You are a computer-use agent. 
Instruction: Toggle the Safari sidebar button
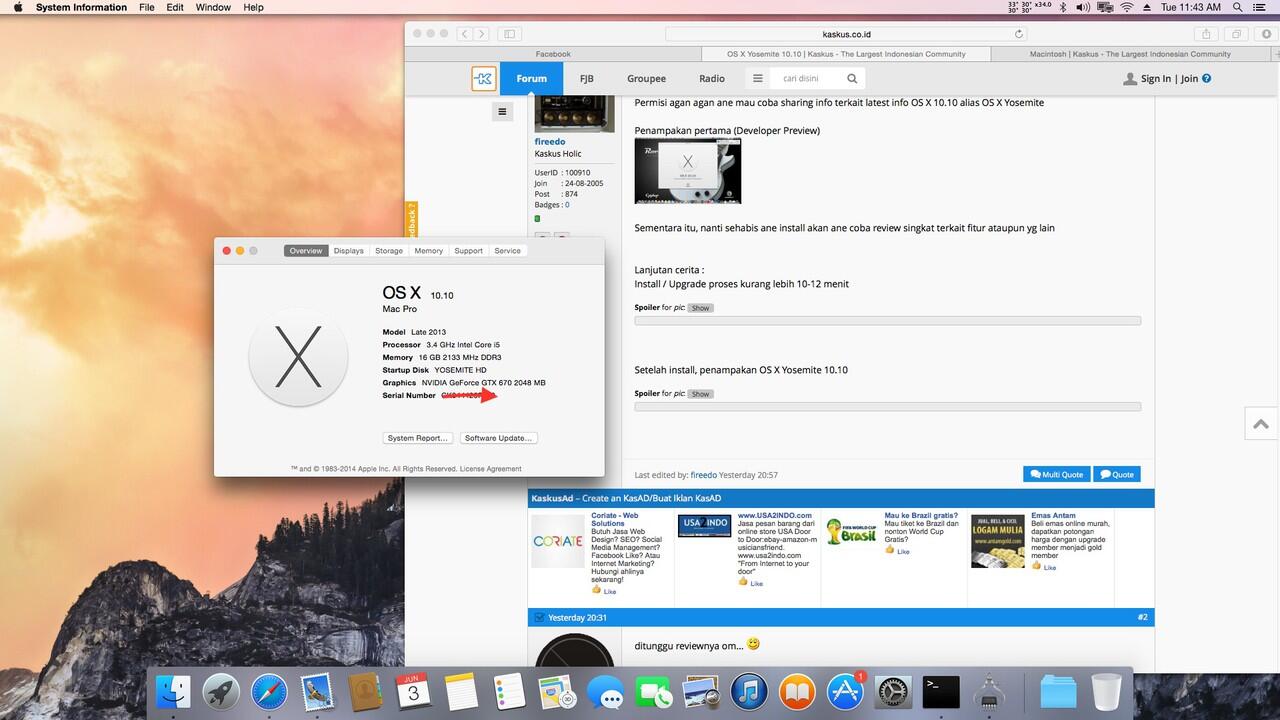tap(508, 34)
